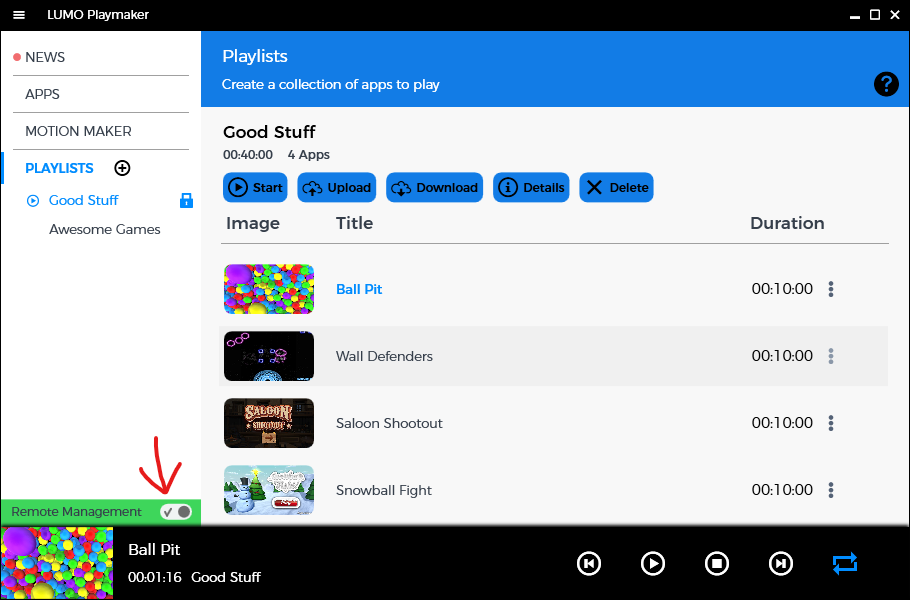Click the now-playing Ball Pit title

pos(154,550)
